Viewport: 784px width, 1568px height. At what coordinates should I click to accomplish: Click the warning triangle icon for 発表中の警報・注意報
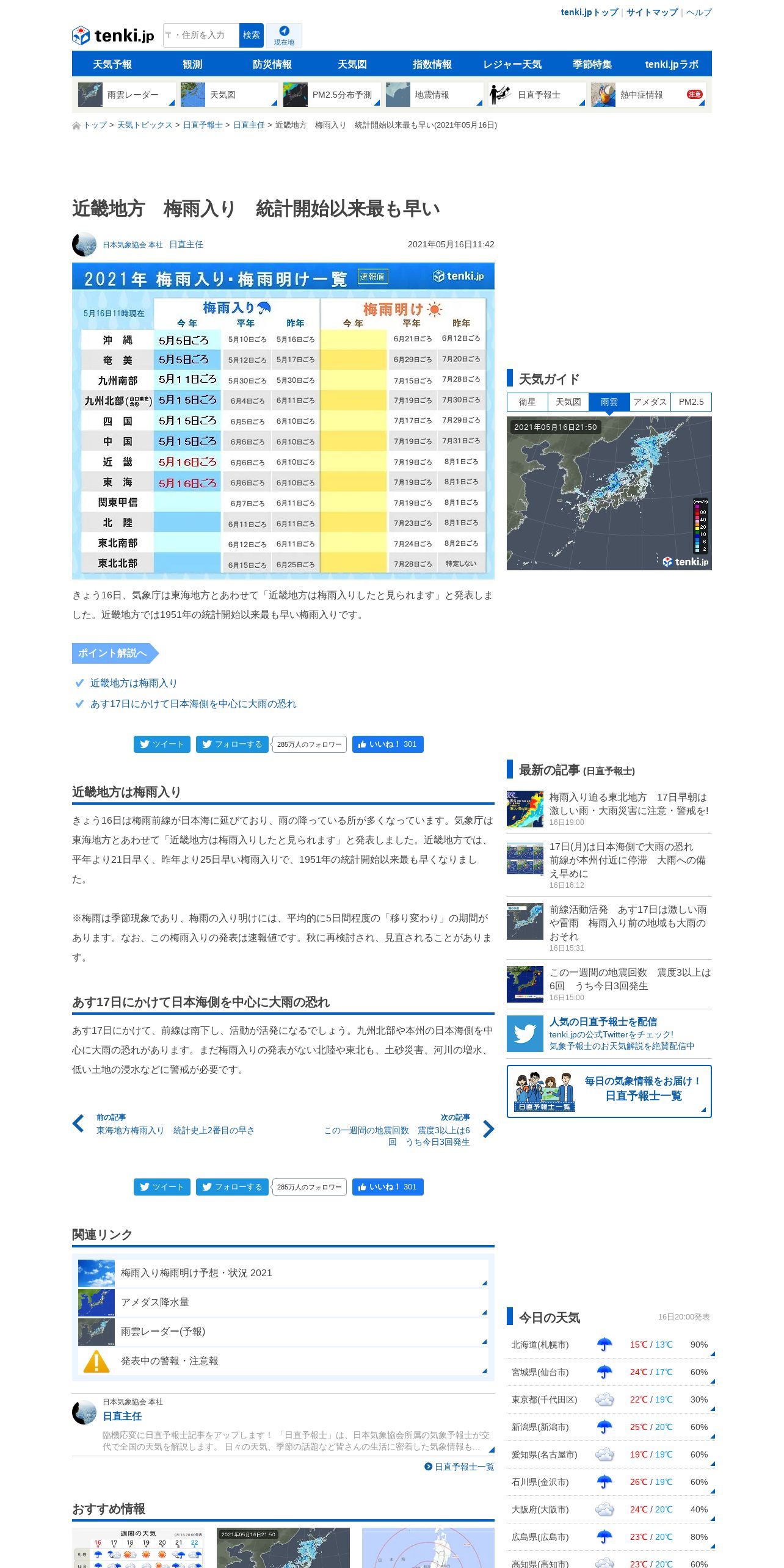(x=96, y=1361)
